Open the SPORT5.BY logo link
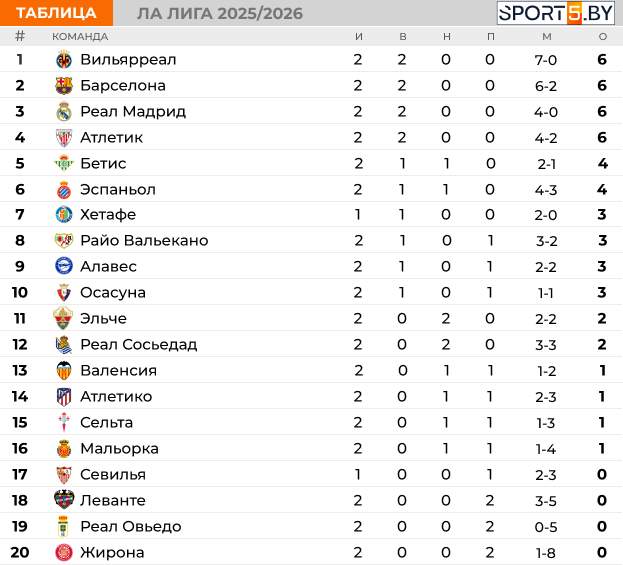This screenshot has width=623, height=565. (x=556, y=13)
